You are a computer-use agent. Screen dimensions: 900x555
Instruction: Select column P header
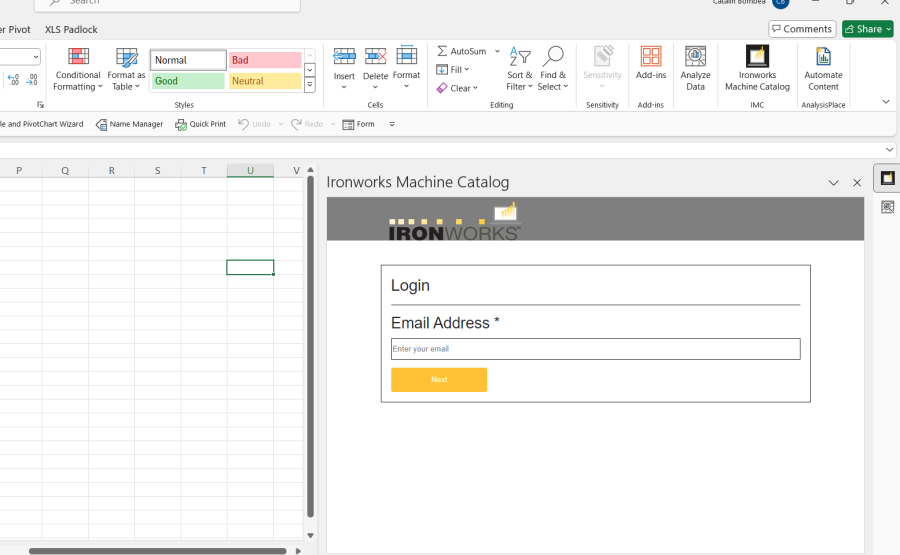(19, 170)
